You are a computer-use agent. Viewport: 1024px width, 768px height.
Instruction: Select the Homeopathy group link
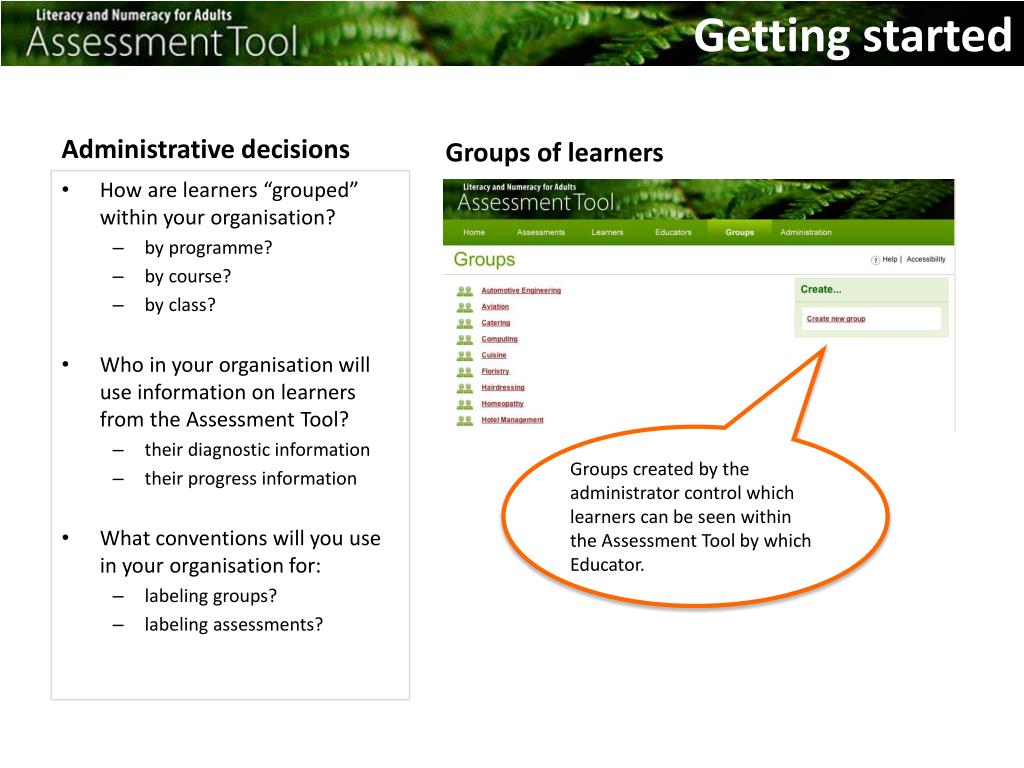click(x=502, y=404)
